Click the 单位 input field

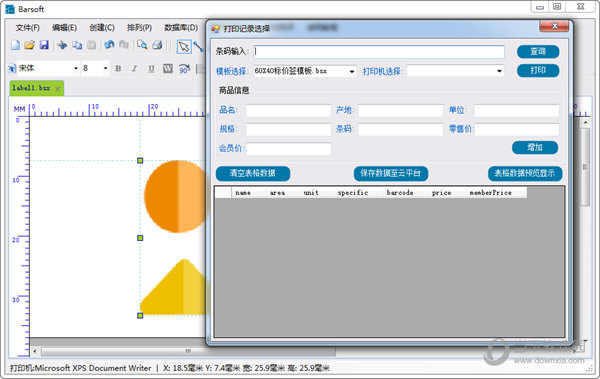pyautogui.click(x=517, y=111)
